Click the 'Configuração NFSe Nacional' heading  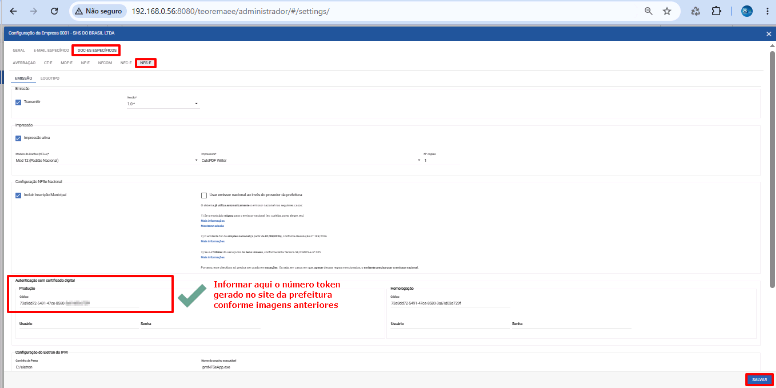tap(39, 182)
